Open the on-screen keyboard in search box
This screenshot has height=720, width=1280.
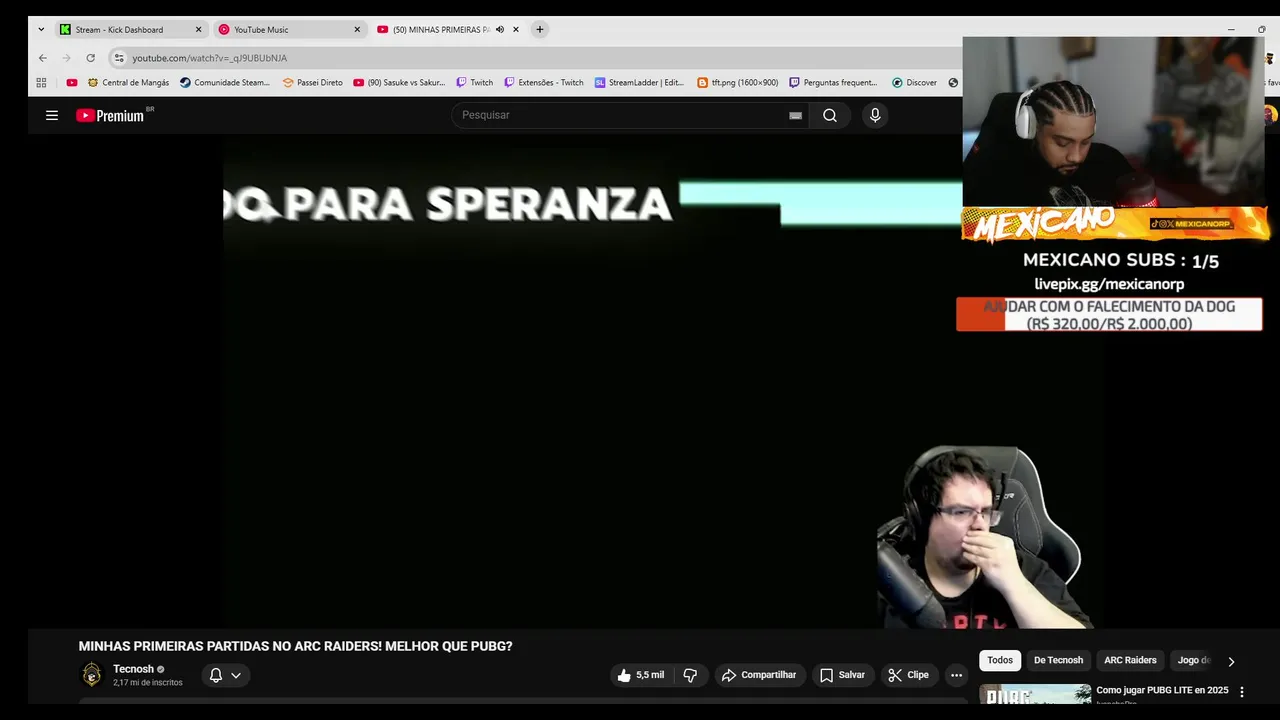click(795, 115)
